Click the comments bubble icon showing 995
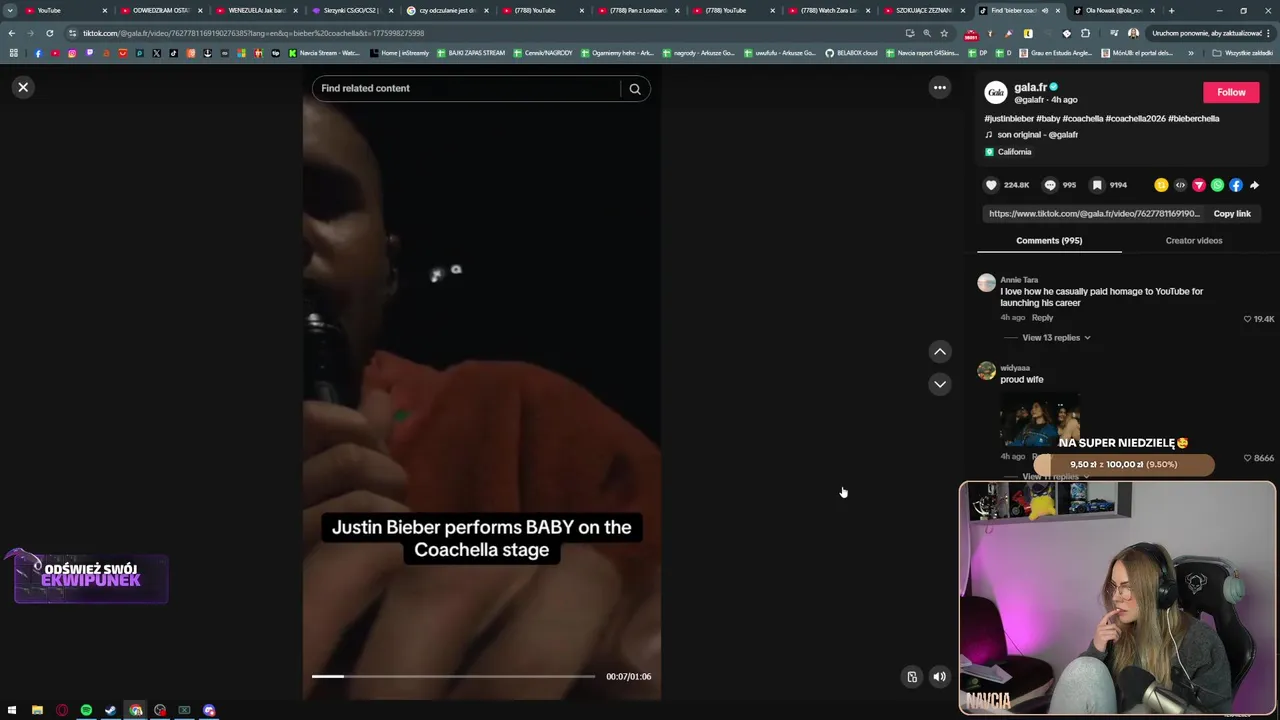This screenshot has width=1280, height=720. point(1050,185)
